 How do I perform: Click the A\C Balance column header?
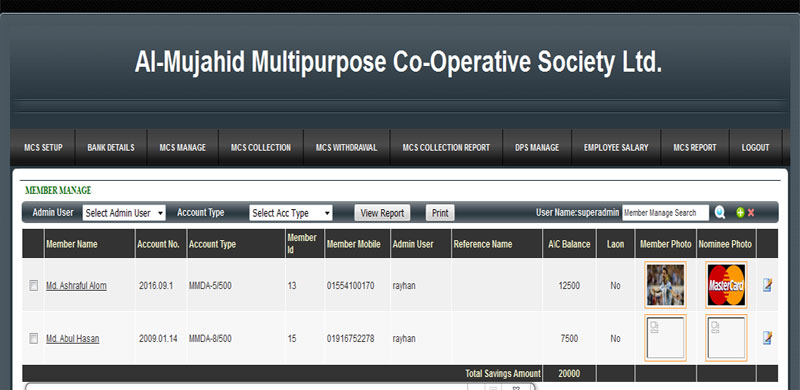[x=569, y=244]
